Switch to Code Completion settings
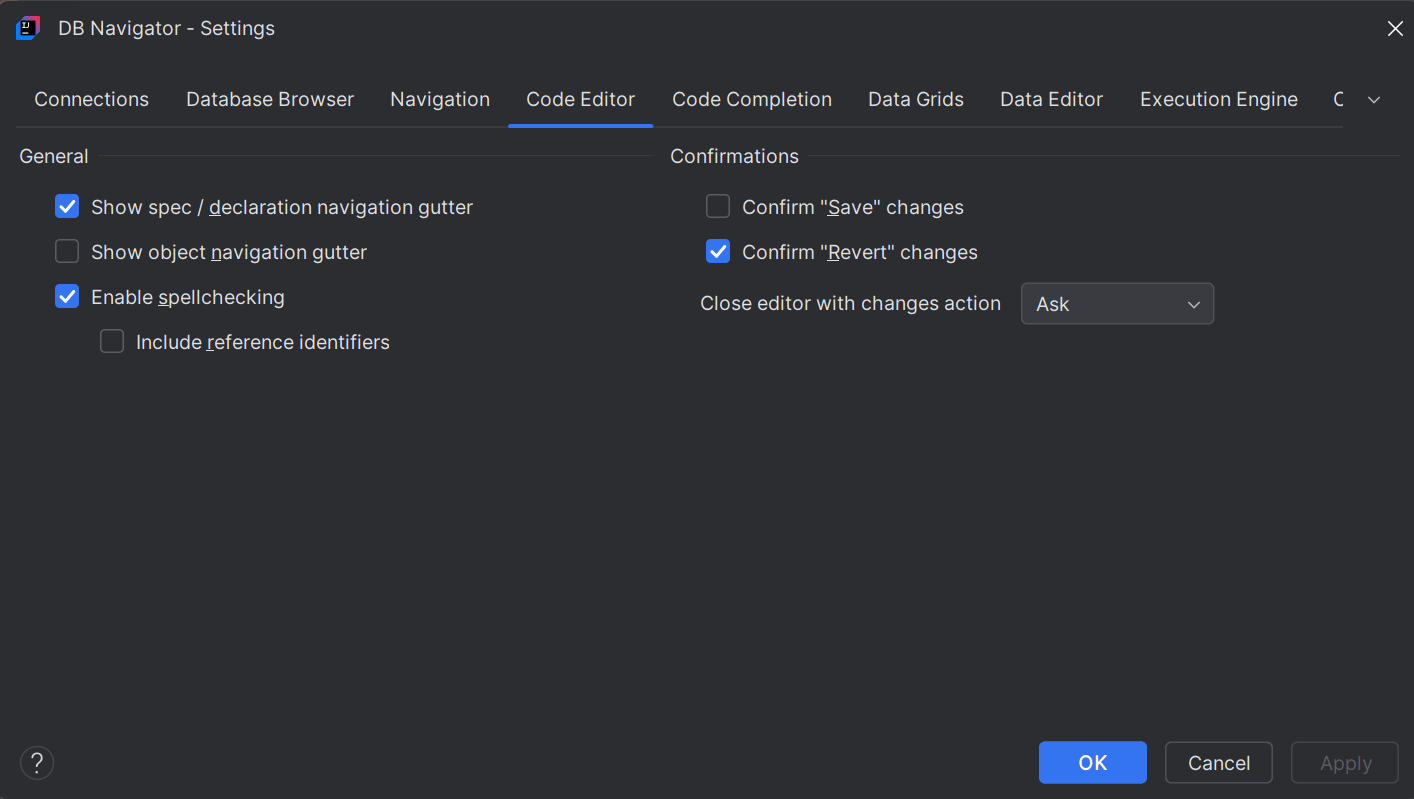This screenshot has height=799, width=1414. point(751,99)
